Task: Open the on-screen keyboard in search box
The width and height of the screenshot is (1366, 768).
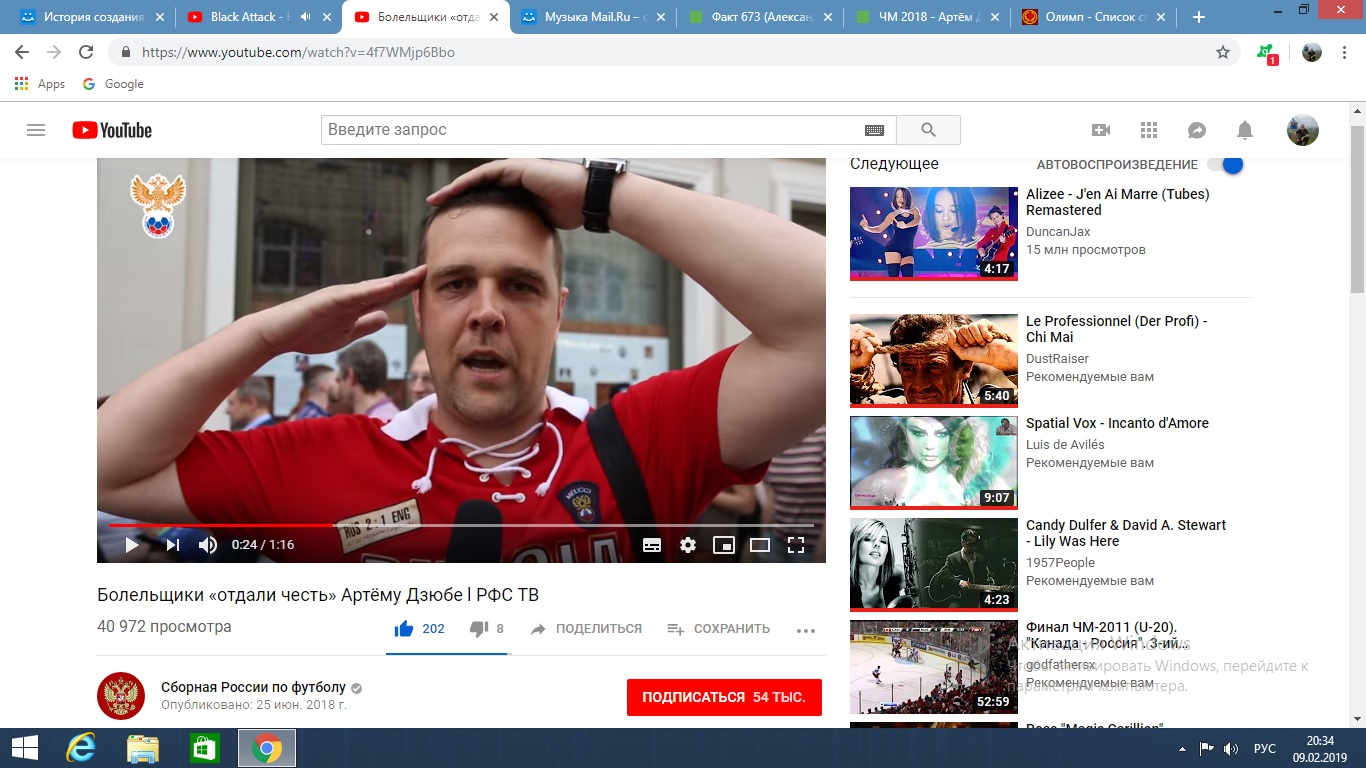Action: click(874, 130)
